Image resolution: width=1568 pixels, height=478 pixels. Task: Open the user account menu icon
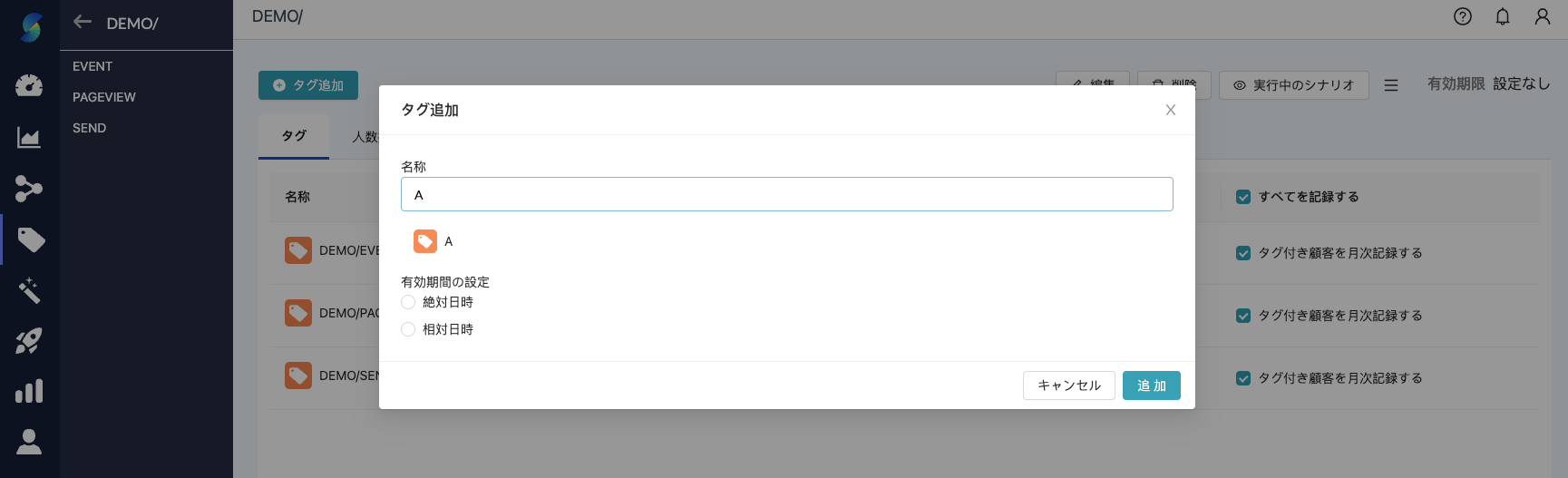click(1543, 16)
